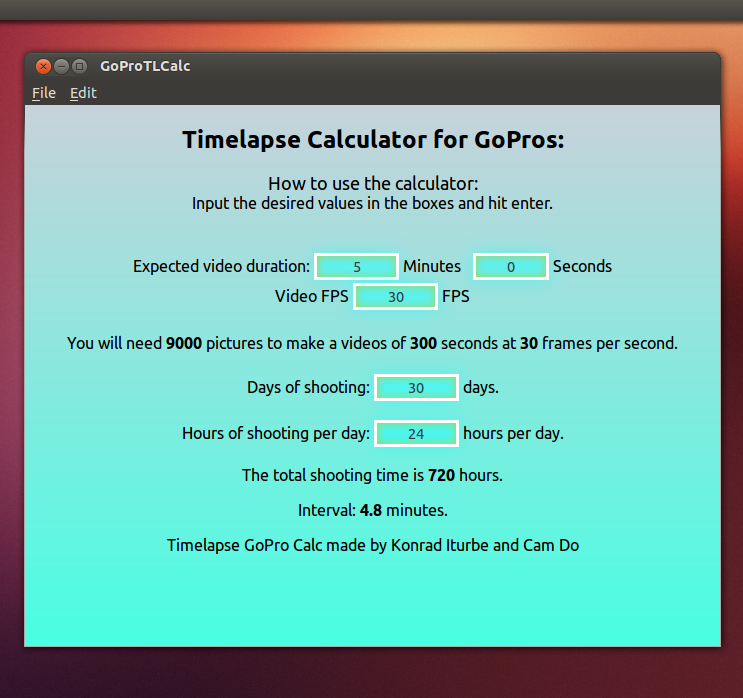Click the 'How to use the calculator' text

(373, 184)
